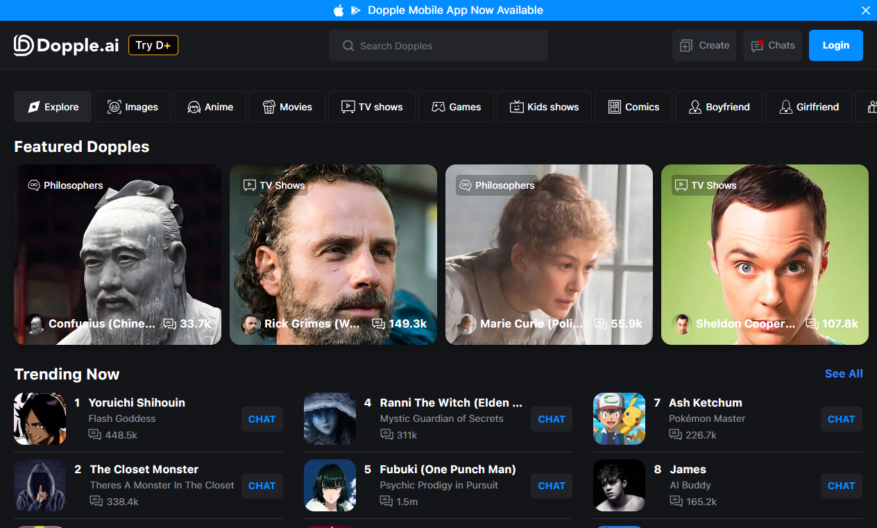877x528 pixels.
Task: Click the Yoruichi Shihouin name
Action: (x=136, y=403)
